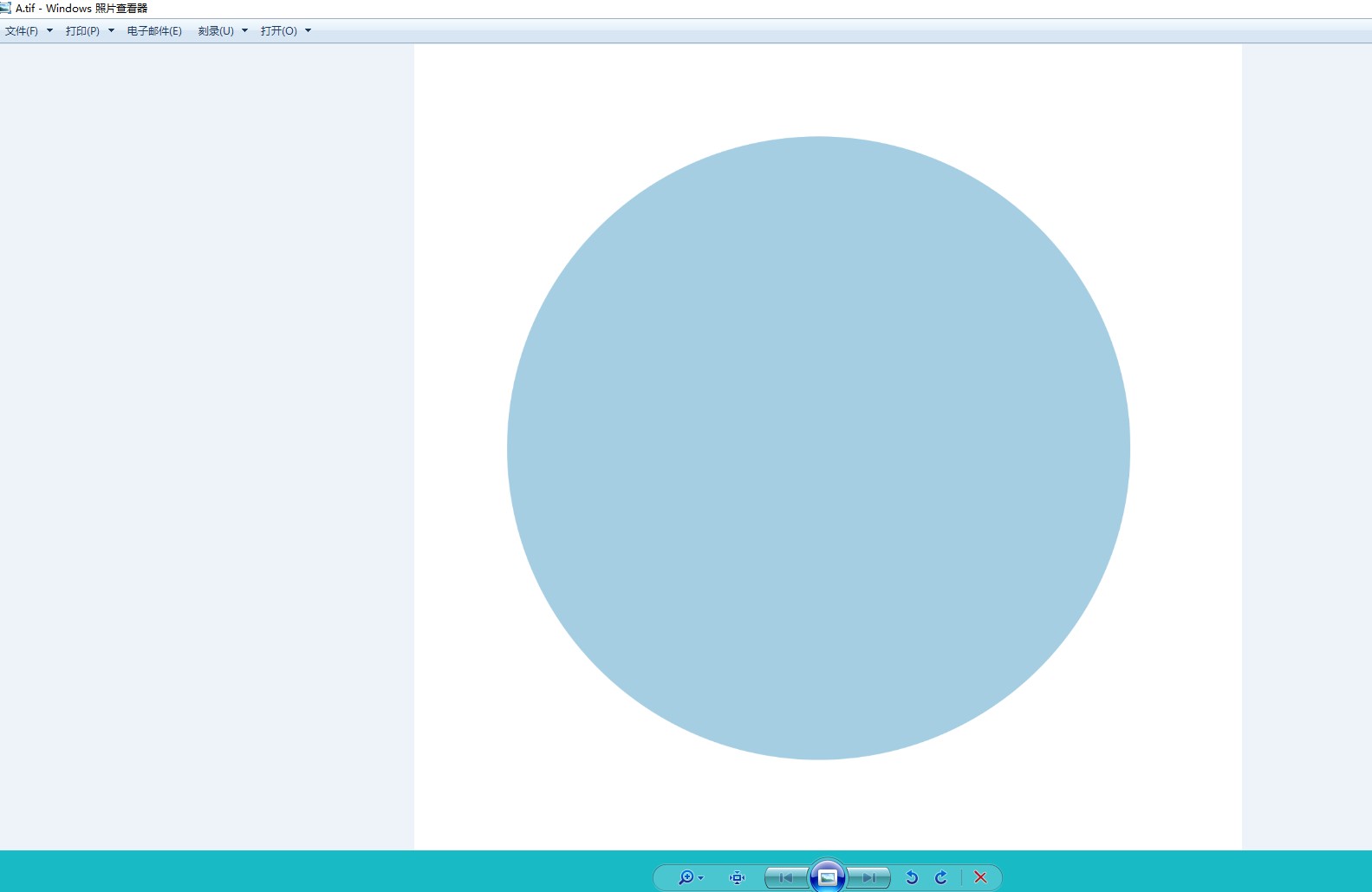Expand the zoom slider dropdown arrow
1372x892 pixels.
701,878
